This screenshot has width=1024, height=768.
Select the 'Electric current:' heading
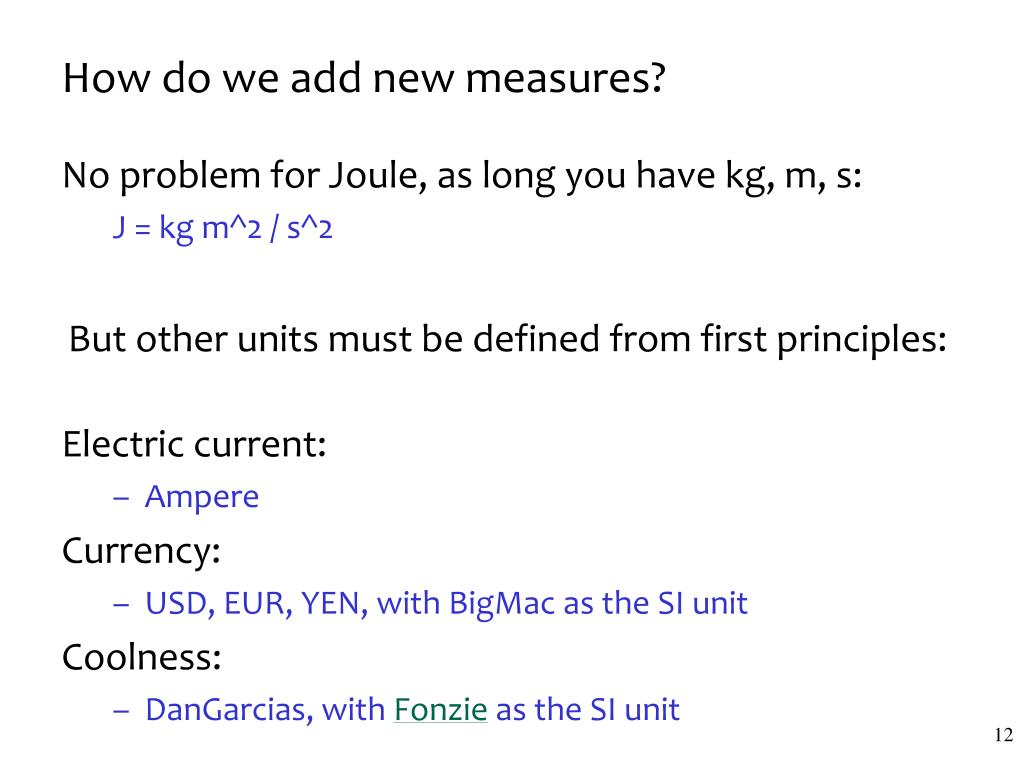click(x=194, y=444)
